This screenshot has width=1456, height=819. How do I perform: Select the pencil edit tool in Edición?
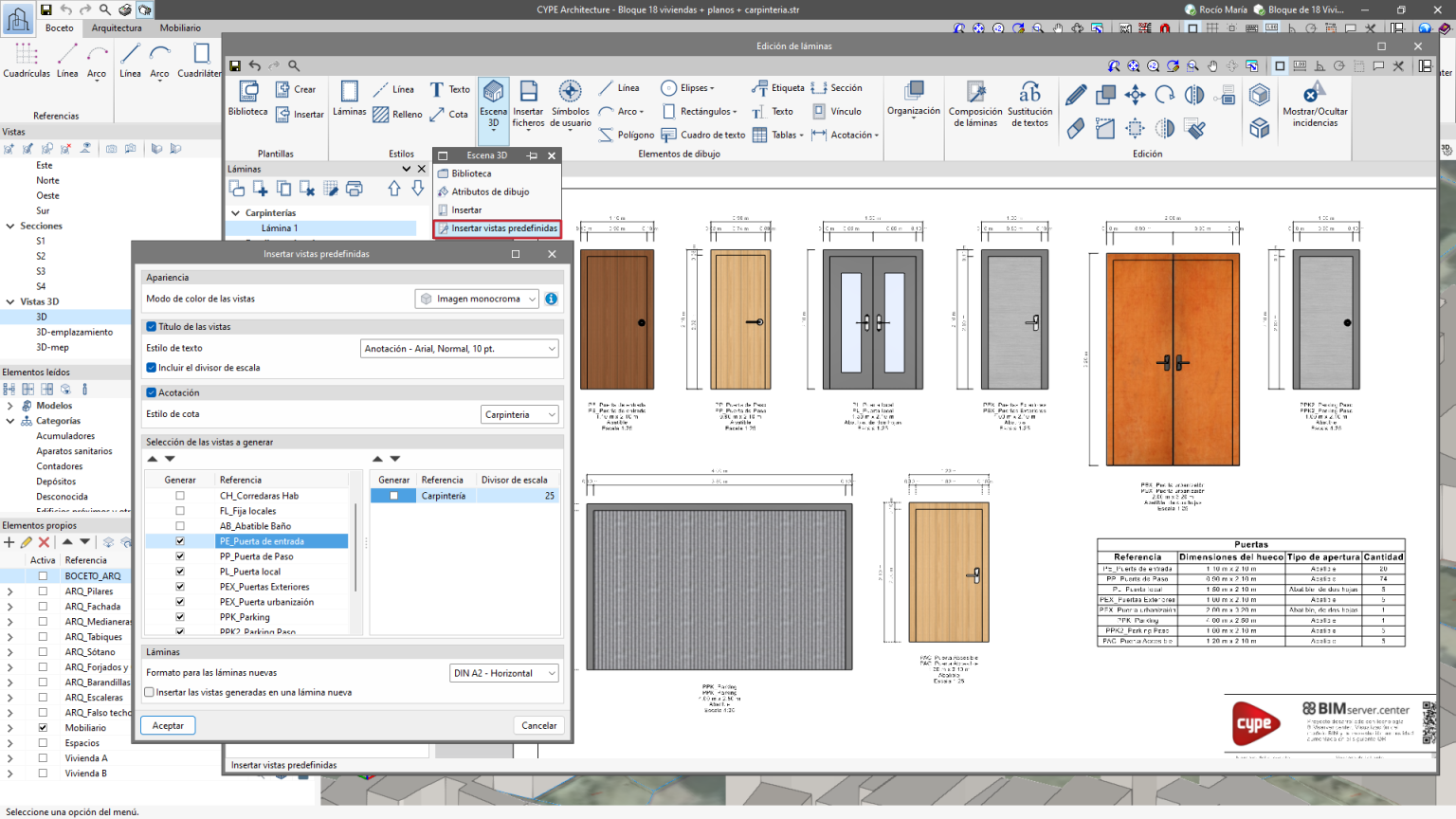1076,95
